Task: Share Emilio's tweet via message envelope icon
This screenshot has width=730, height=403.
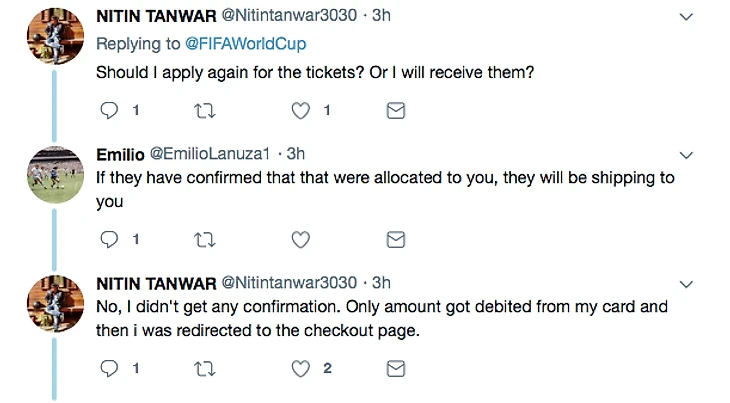Action: coord(395,240)
